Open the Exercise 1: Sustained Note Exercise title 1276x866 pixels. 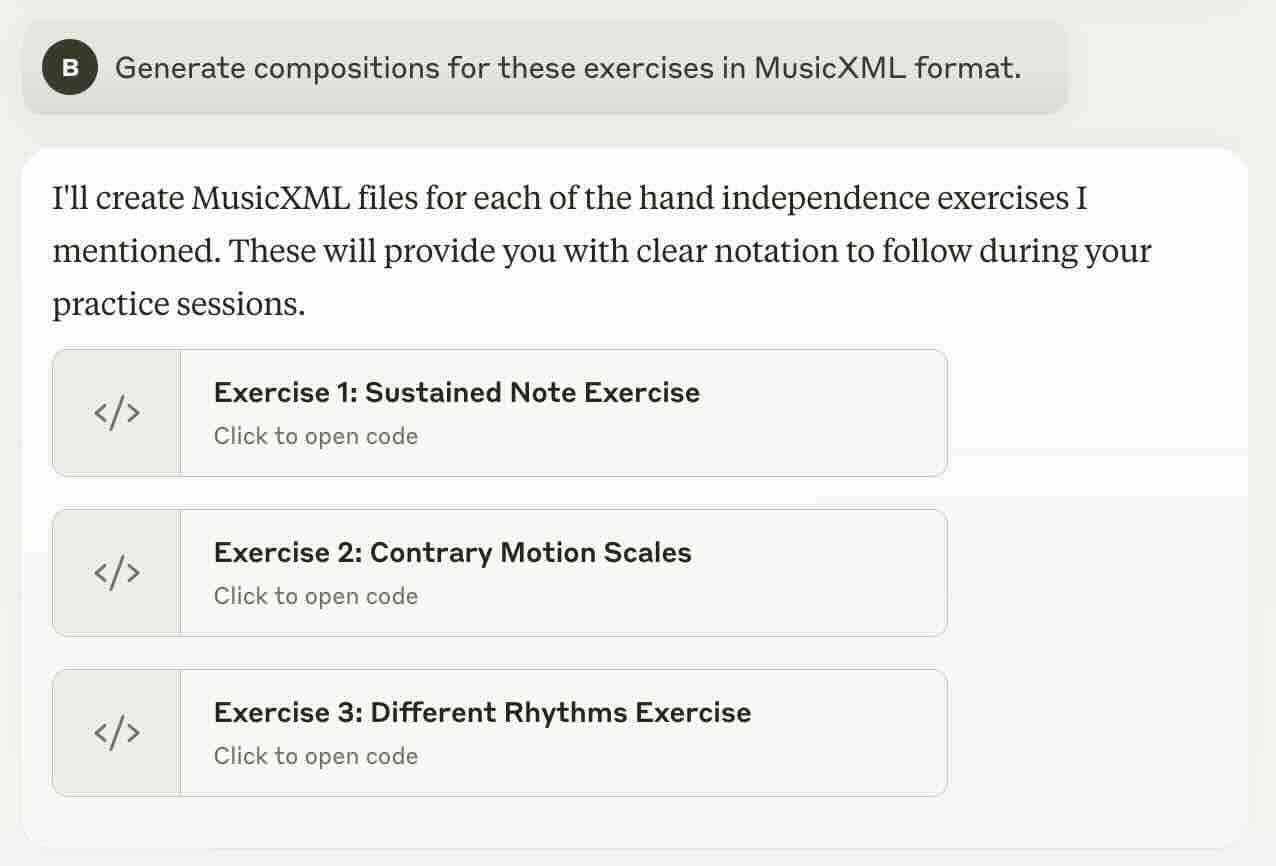click(457, 392)
